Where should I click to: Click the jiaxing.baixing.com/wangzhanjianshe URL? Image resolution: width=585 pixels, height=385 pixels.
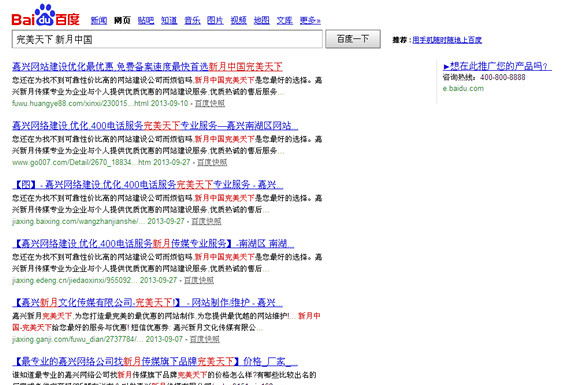click(78, 221)
